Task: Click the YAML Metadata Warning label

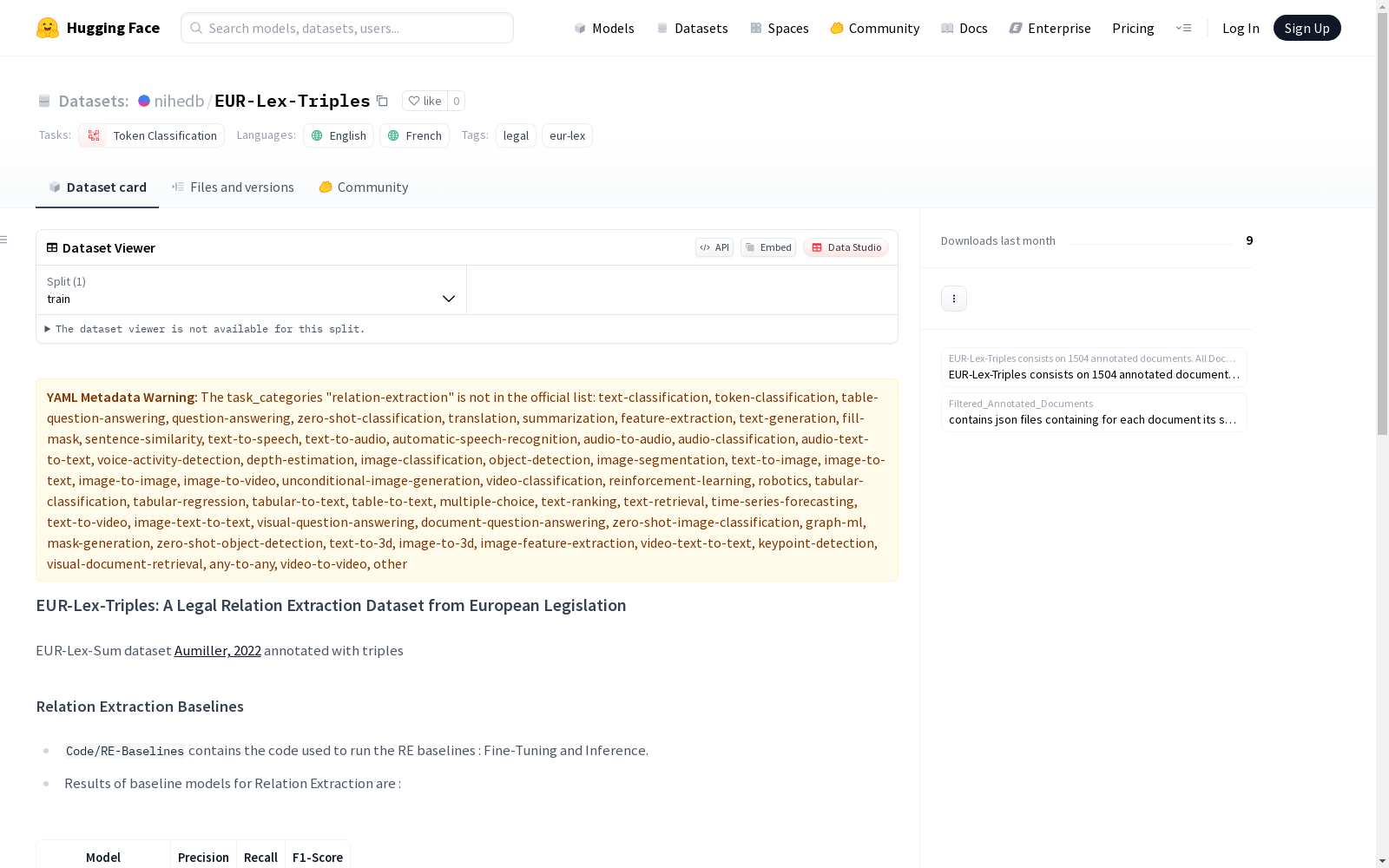Action: tap(122, 398)
